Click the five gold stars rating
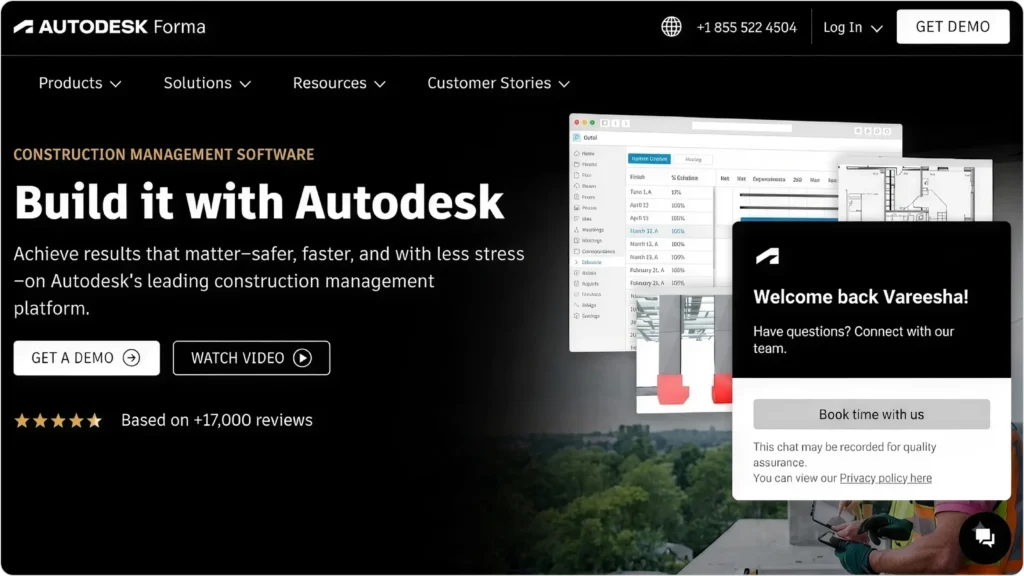Image resolution: width=1024 pixels, height=576 pixels. (58, 421)
